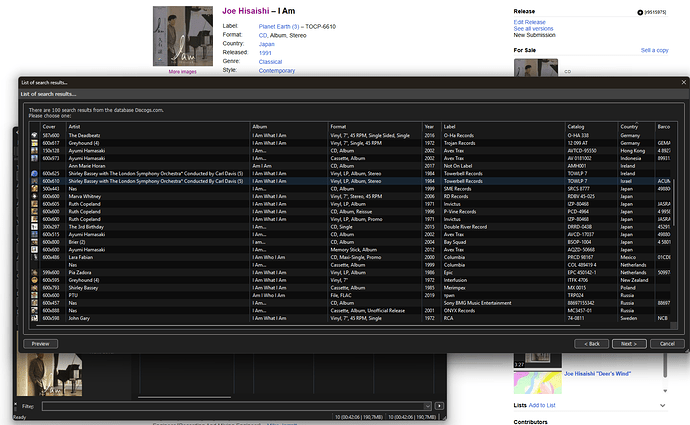Open the Joe Hisaishi I Am album cover thumbnail

pos(183,36)
